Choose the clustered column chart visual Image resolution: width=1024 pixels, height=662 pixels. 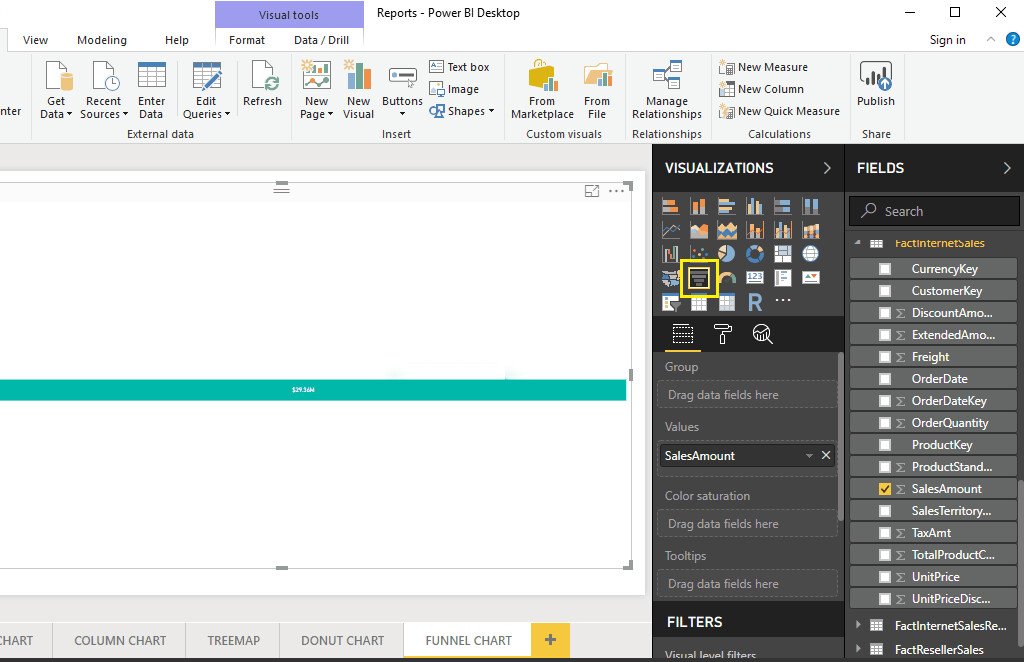pyautogui.click(x=755, y=207)
